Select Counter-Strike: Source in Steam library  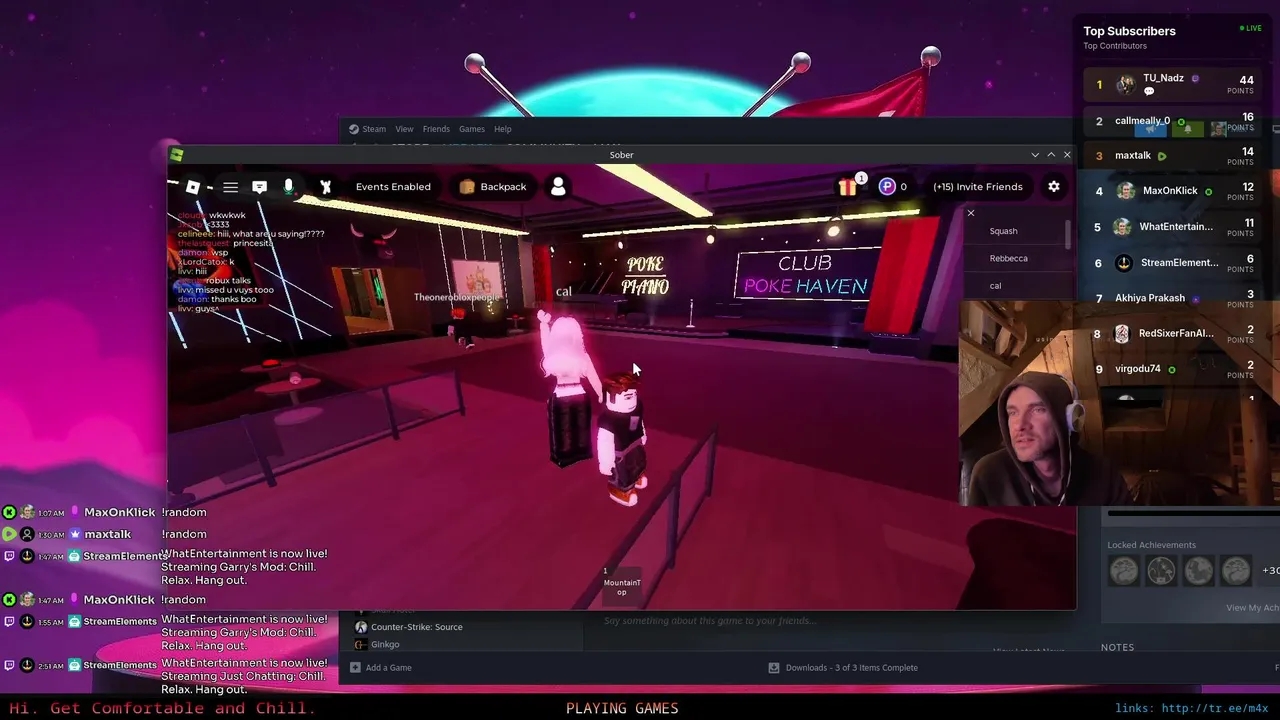pos(416,627)
